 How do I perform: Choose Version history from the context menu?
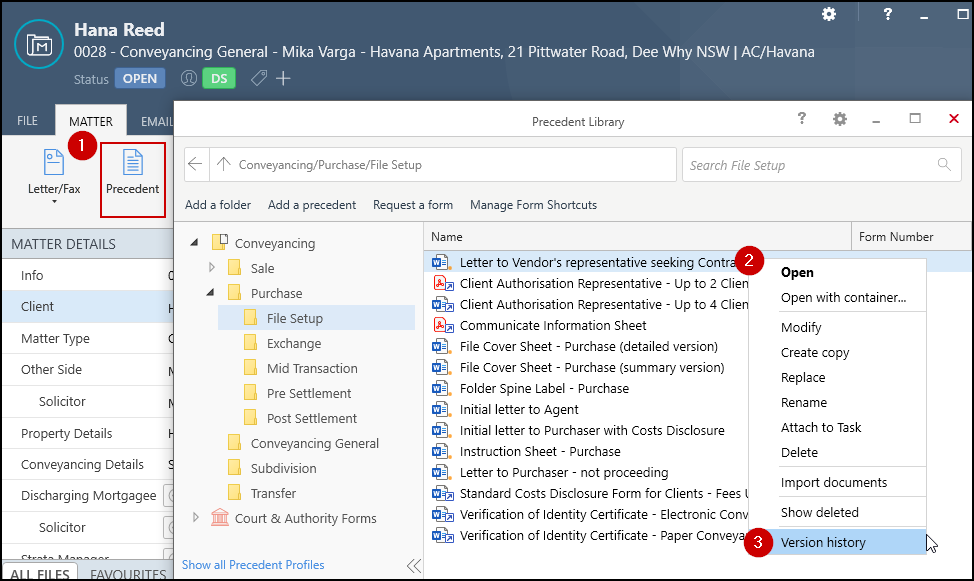(x=823, y=543)
